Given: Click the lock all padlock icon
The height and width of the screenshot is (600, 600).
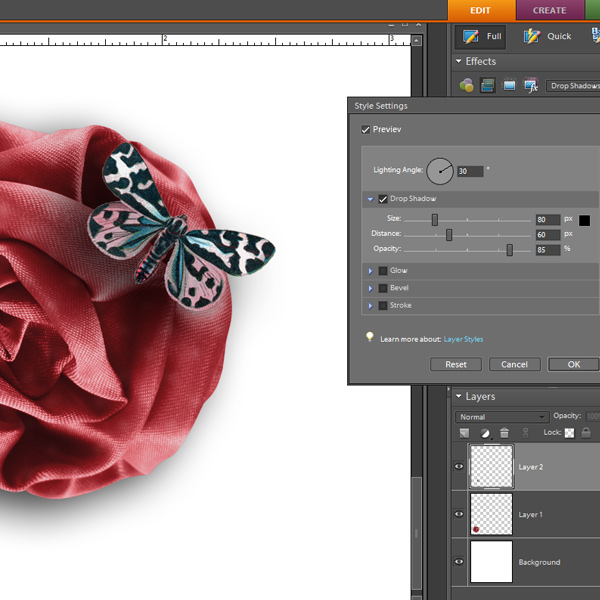Looking at the screenshot, I should [x=586, y=433].
